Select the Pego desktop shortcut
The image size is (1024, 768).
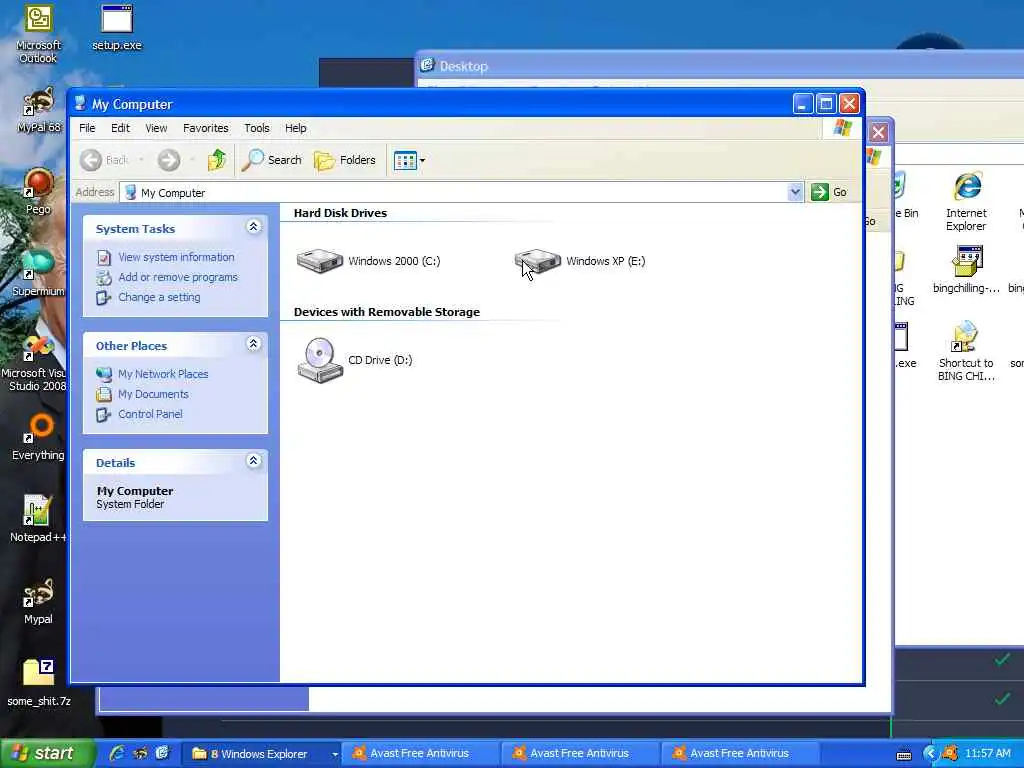[38, 191]
